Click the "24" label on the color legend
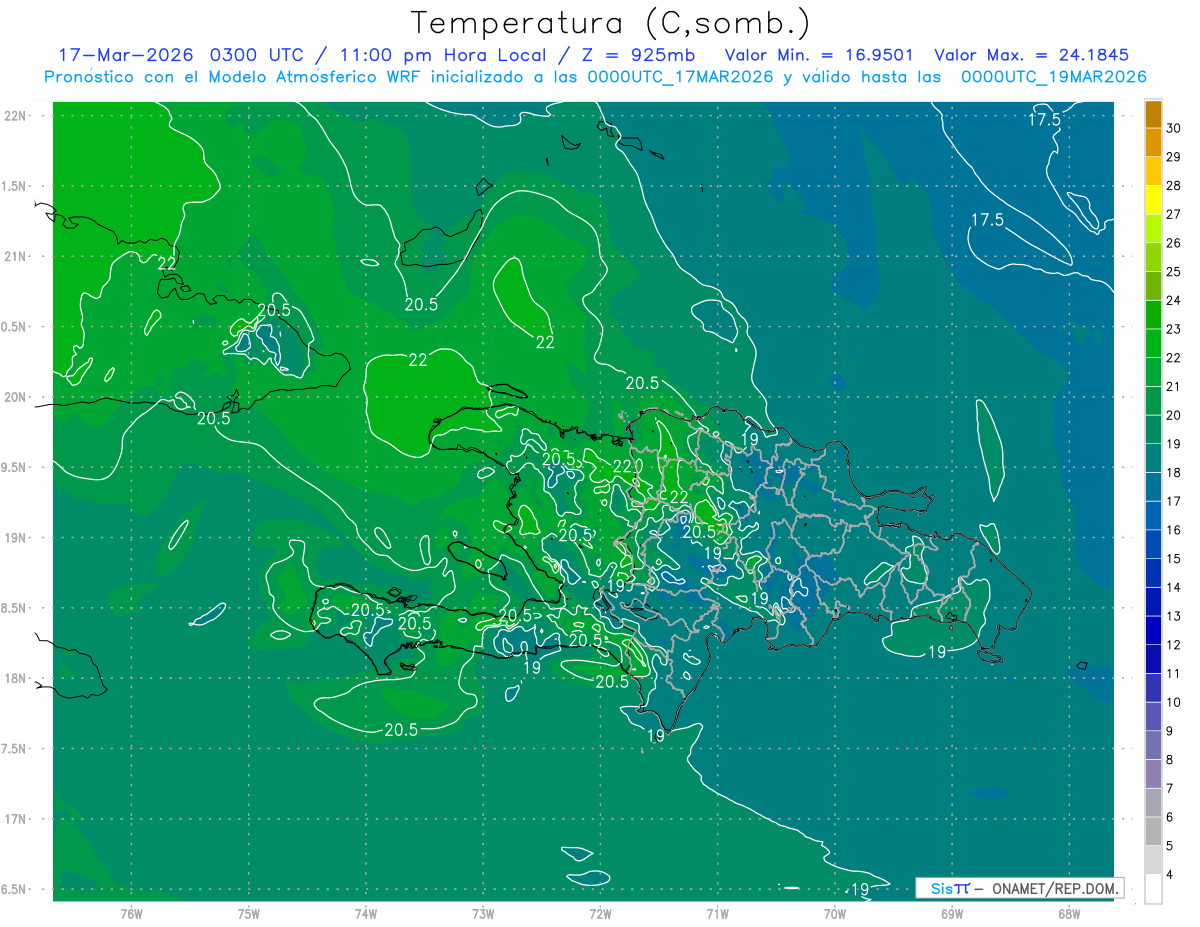 pyautogui.click(x=1174, y=300)
